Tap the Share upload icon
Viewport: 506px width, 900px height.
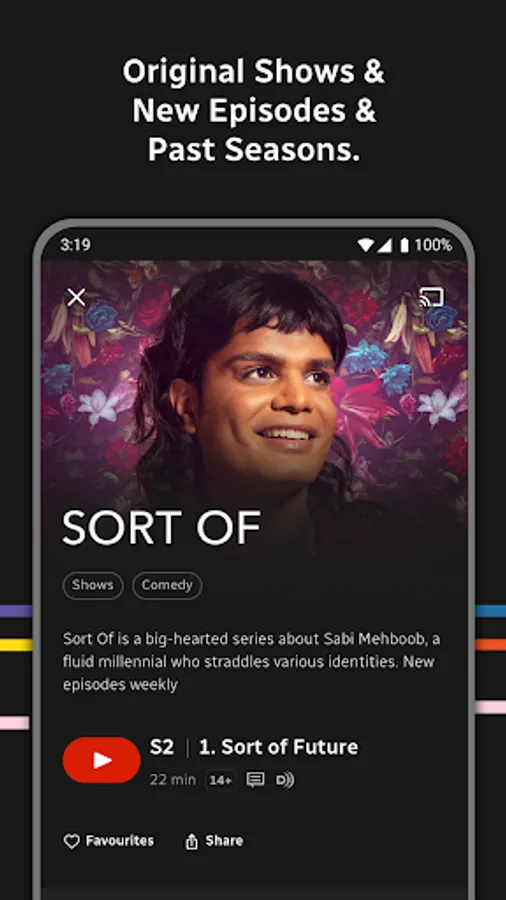pos(192,841)
